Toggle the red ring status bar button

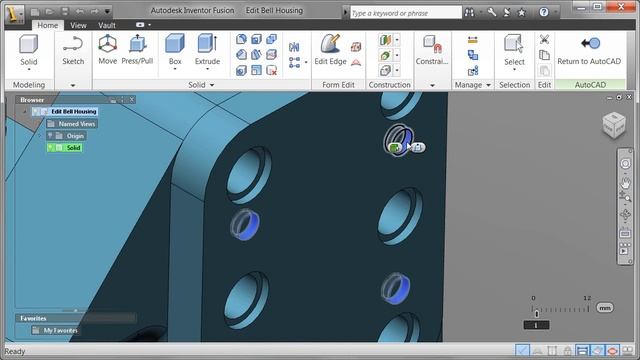(x=612, y=351)
